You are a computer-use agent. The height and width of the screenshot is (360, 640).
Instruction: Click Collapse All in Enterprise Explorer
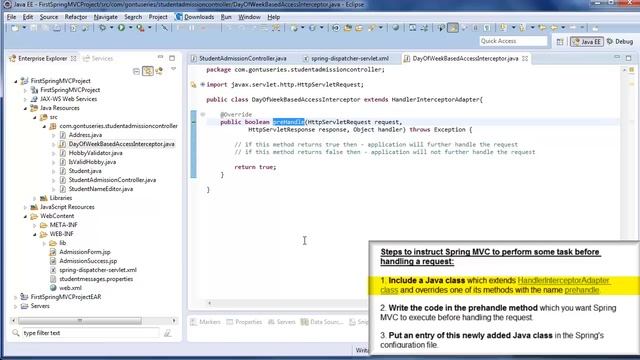click(x=136, y=71)
